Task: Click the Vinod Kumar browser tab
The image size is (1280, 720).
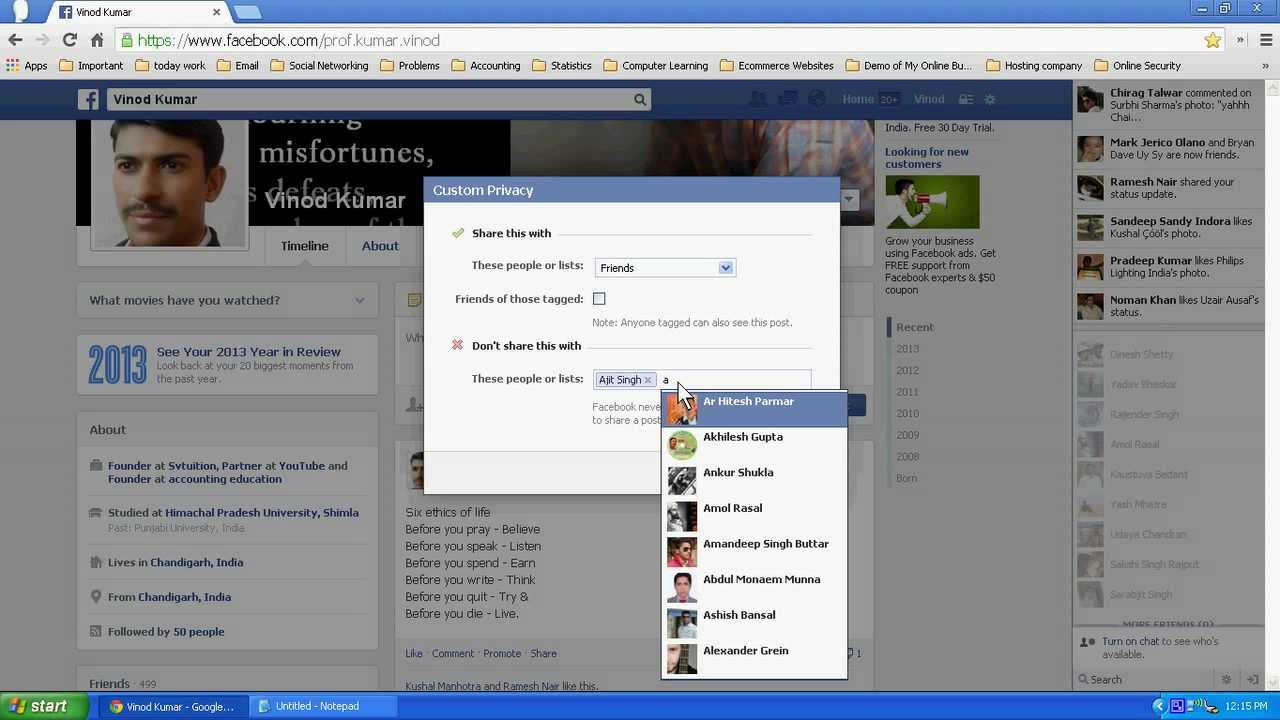Action: pyautogui.click(x=140, y=12)
